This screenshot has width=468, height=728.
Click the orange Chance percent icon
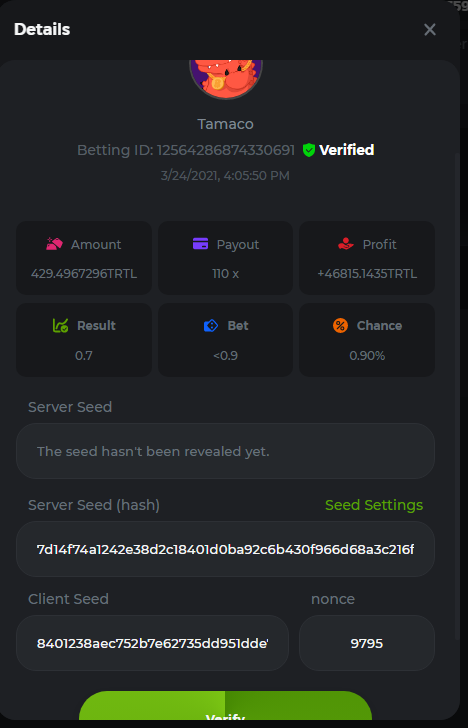[340, 325]
